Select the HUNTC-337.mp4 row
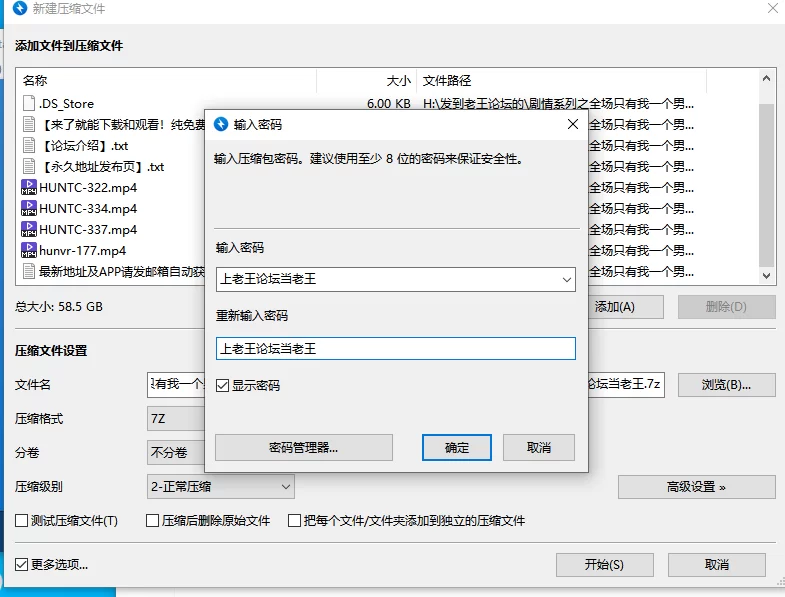785x597 pixels. (88, 230)
